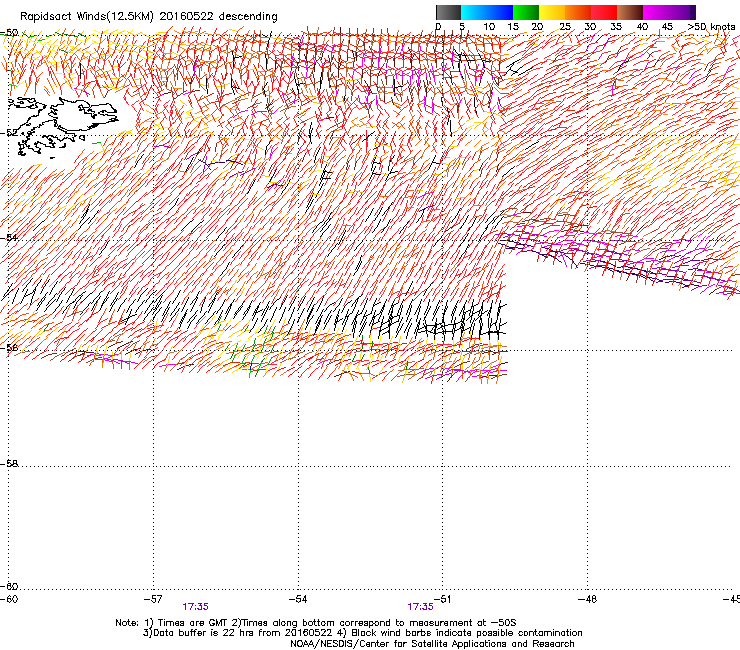Click the red 30-35 knots legend swatch

[604, 12]
